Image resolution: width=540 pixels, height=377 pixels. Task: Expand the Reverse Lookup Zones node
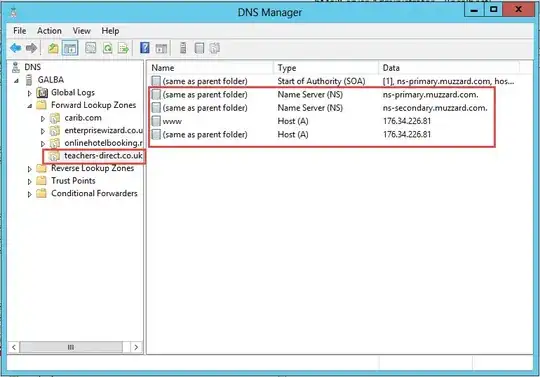pos(30,169)
